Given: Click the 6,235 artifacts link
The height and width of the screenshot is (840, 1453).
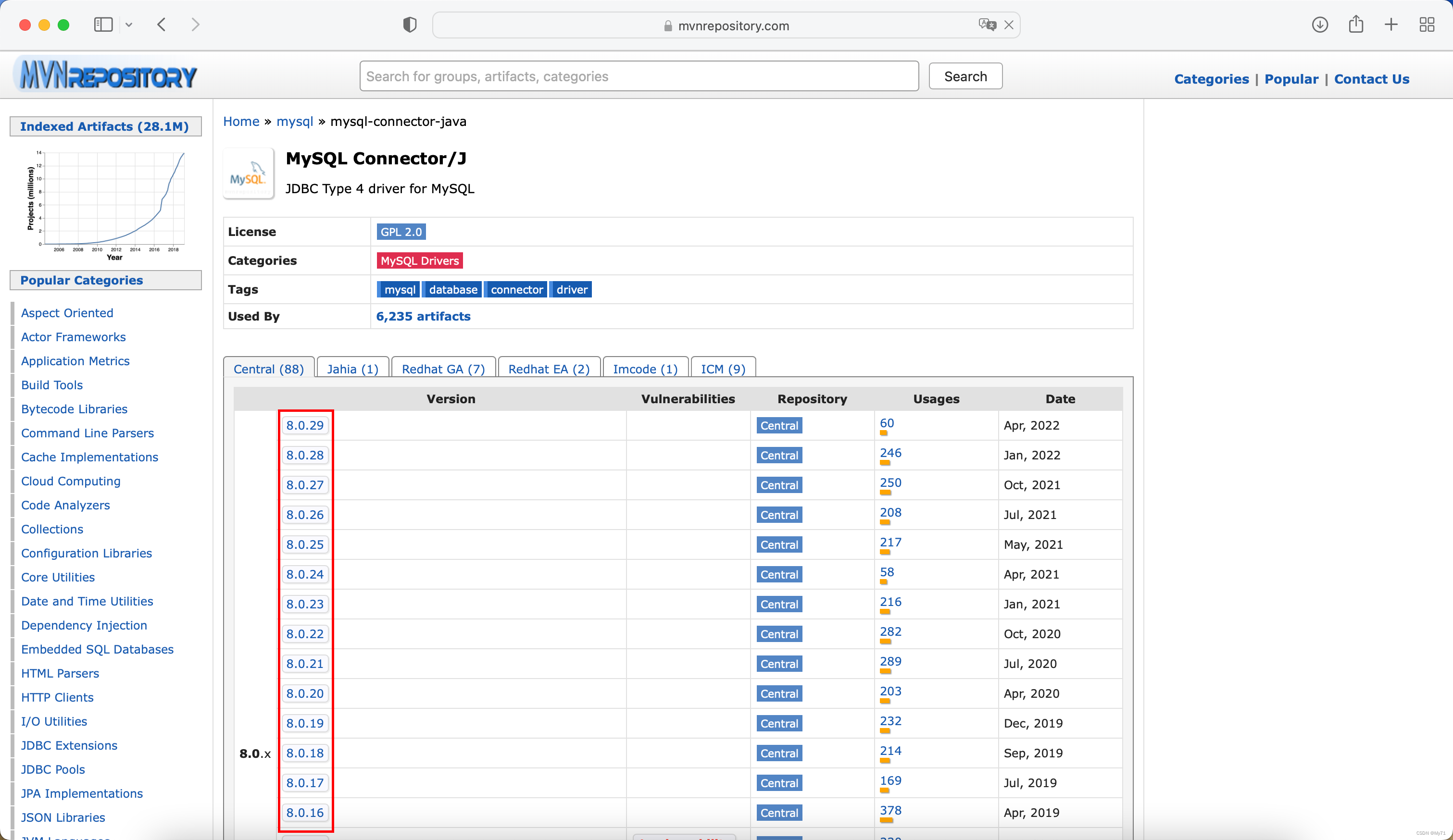Looking at the screenshot, I should [x=423, y=316].
